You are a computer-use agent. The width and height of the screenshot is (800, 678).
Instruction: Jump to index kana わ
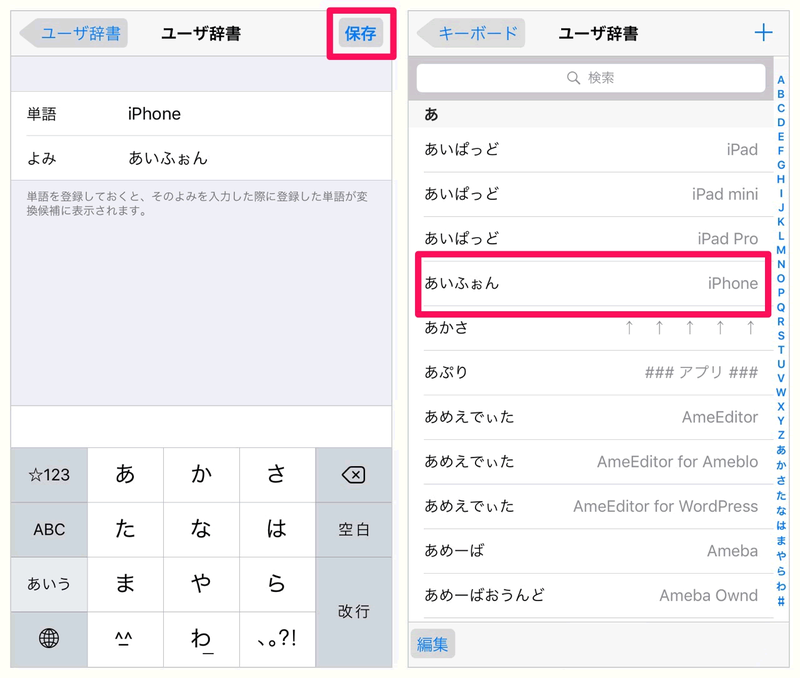coord(781,586)
